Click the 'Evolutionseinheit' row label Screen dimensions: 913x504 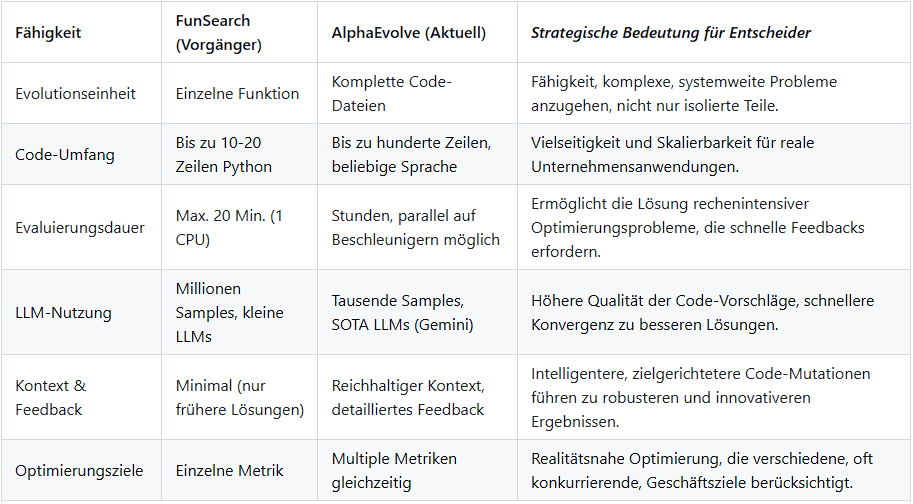[75, 93]
